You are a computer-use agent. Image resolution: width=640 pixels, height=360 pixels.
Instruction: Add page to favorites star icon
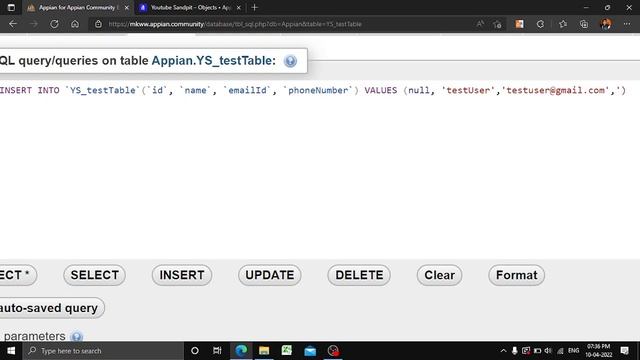497,24
